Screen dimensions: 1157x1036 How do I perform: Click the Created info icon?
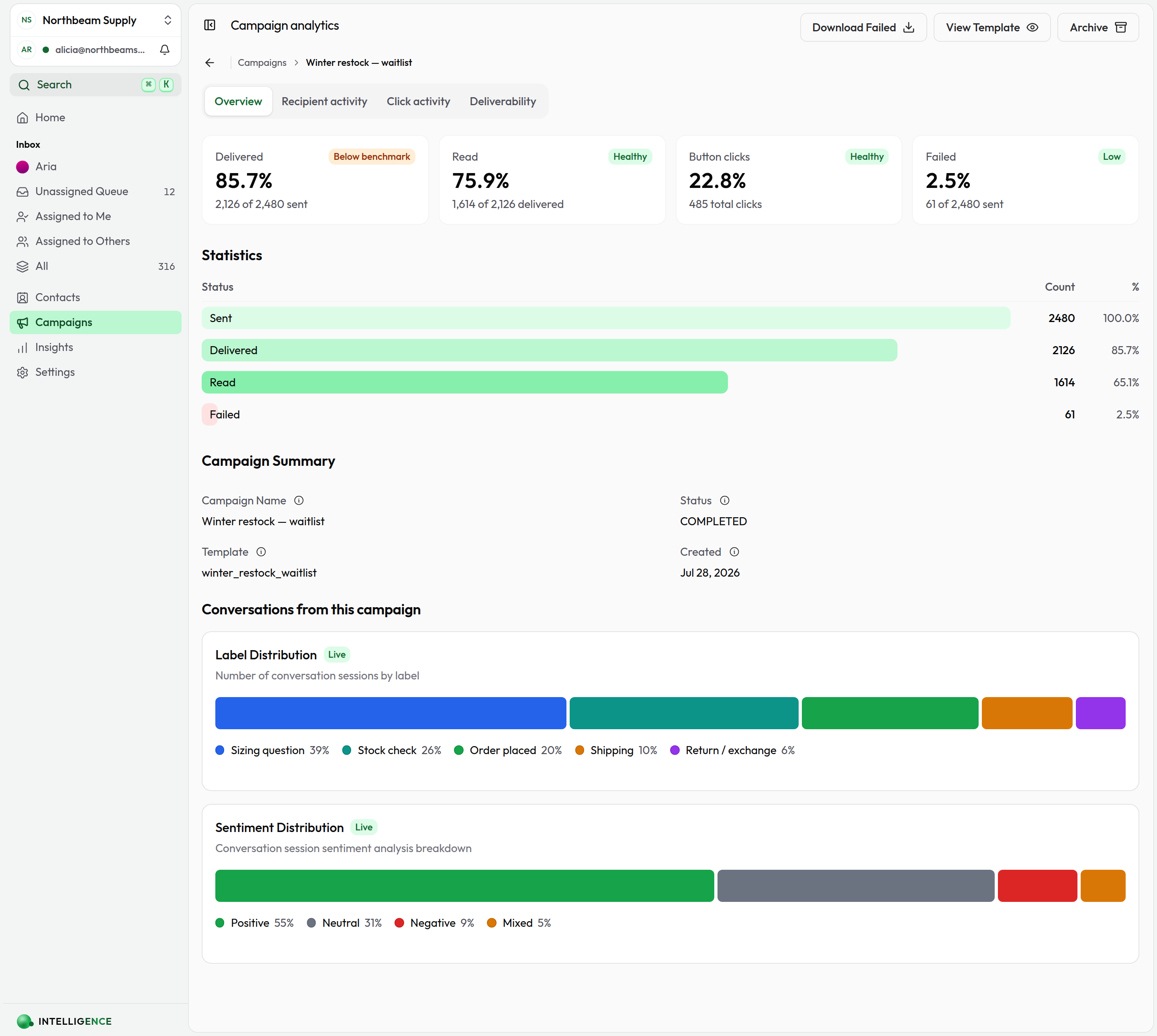click(x=734, y=552)
